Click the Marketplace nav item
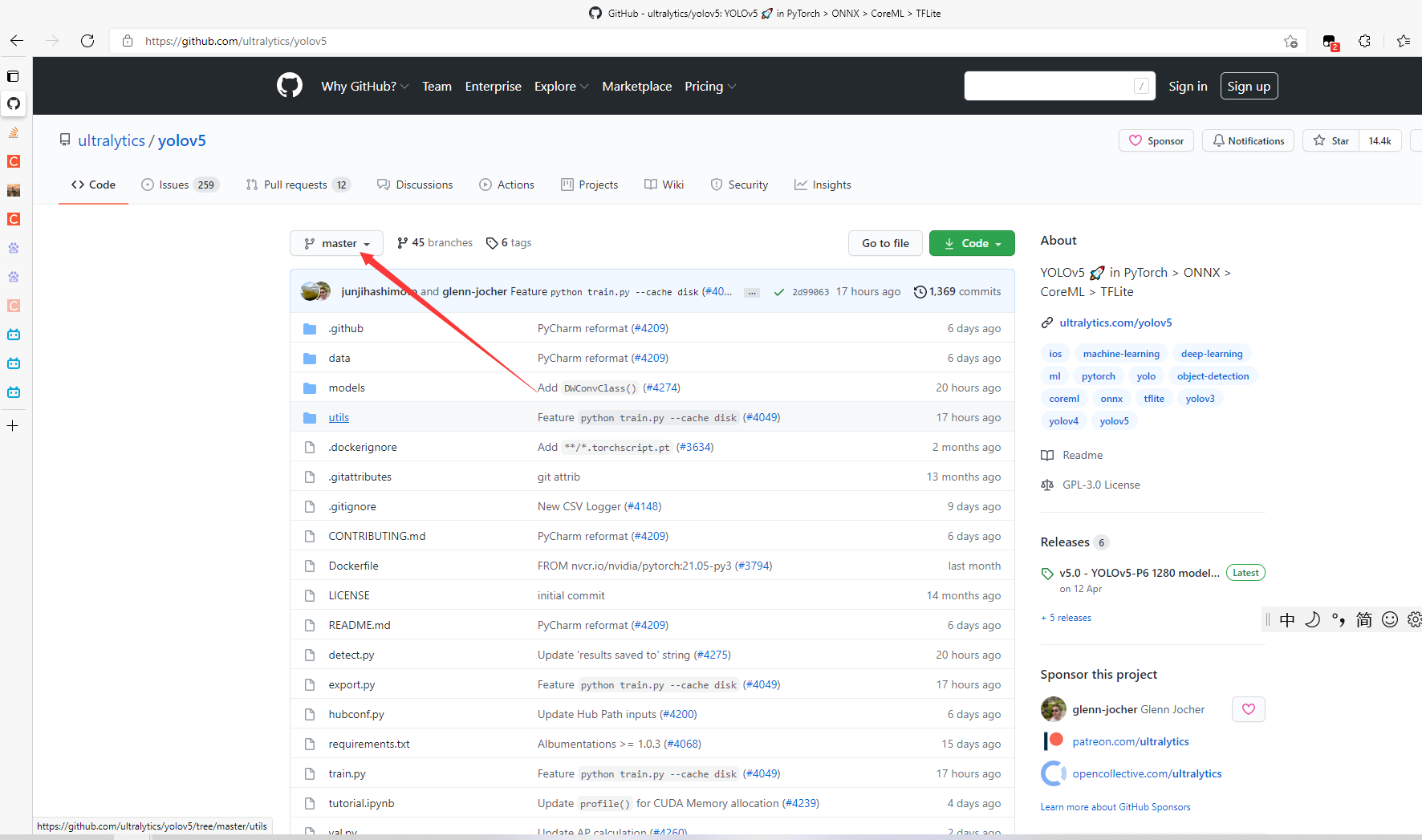1422x840 pixels. 636,86
